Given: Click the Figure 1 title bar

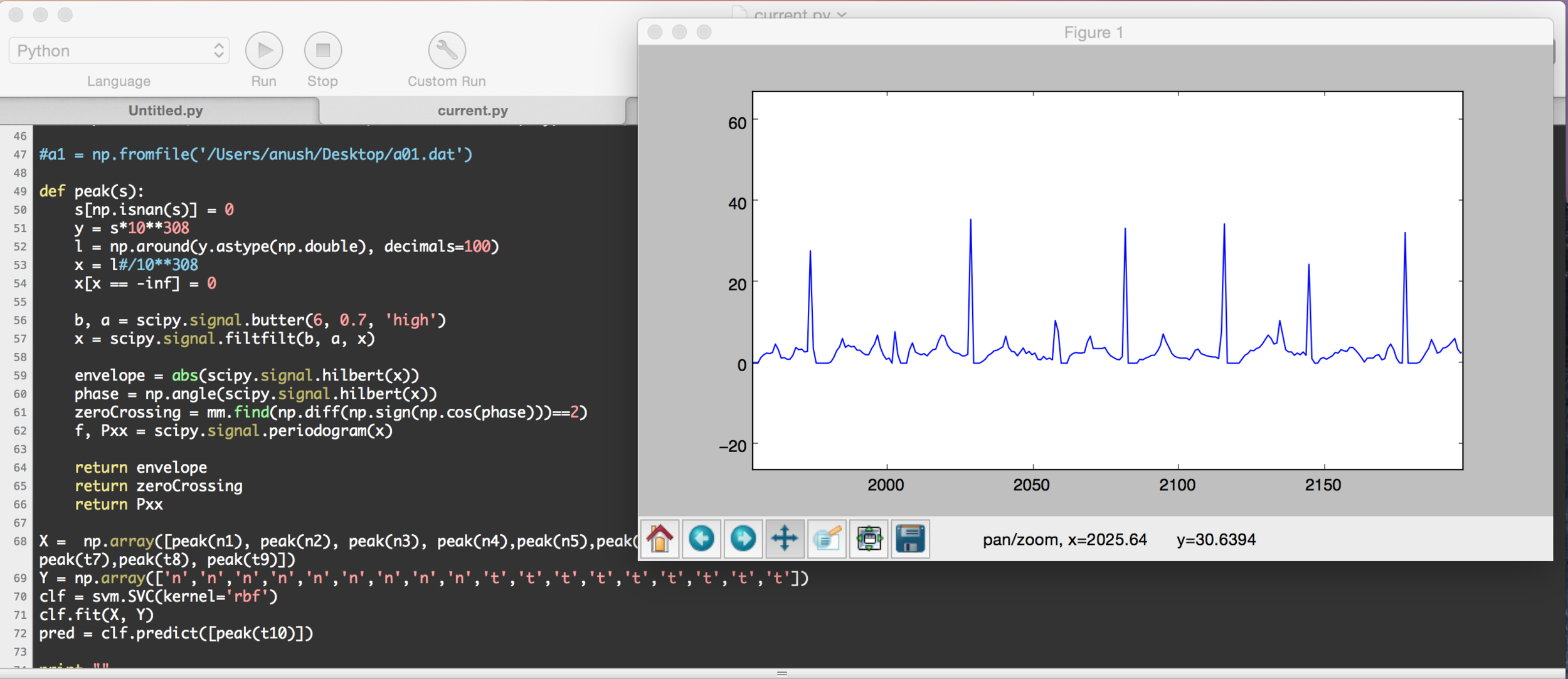Looking at the screenshot, I should pyautogui.click(x=1093, y=33).
